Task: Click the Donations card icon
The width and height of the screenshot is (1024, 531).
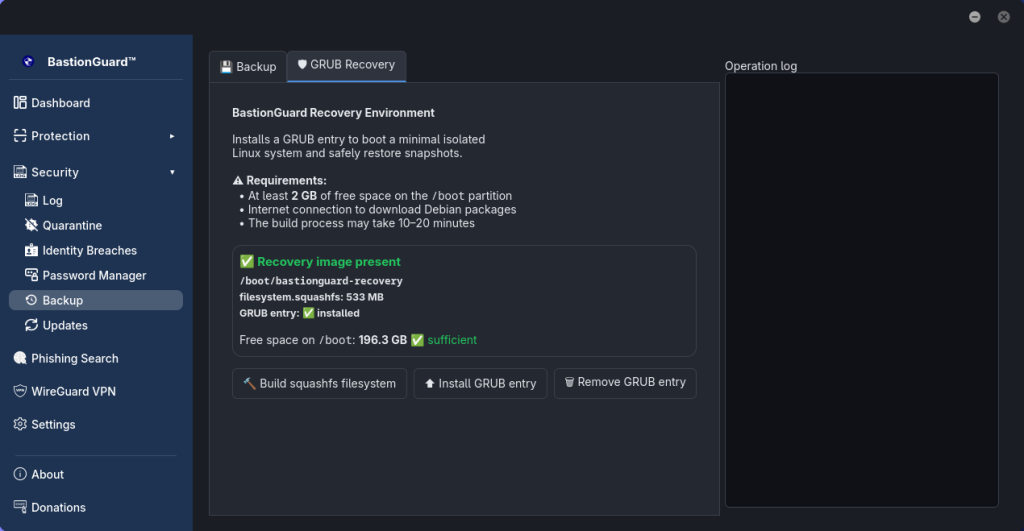Action: [x=20, y=507]
